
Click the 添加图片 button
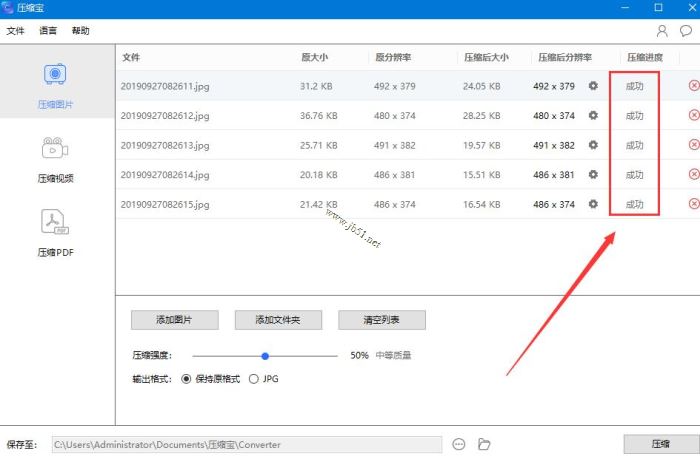click(175, 320)
